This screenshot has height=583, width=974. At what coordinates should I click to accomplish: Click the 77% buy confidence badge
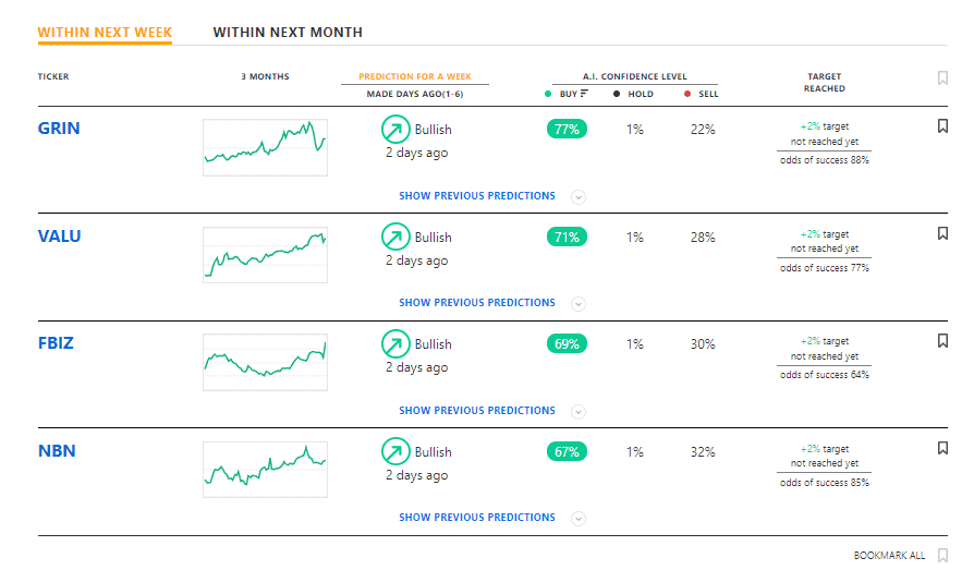[567, 129]
